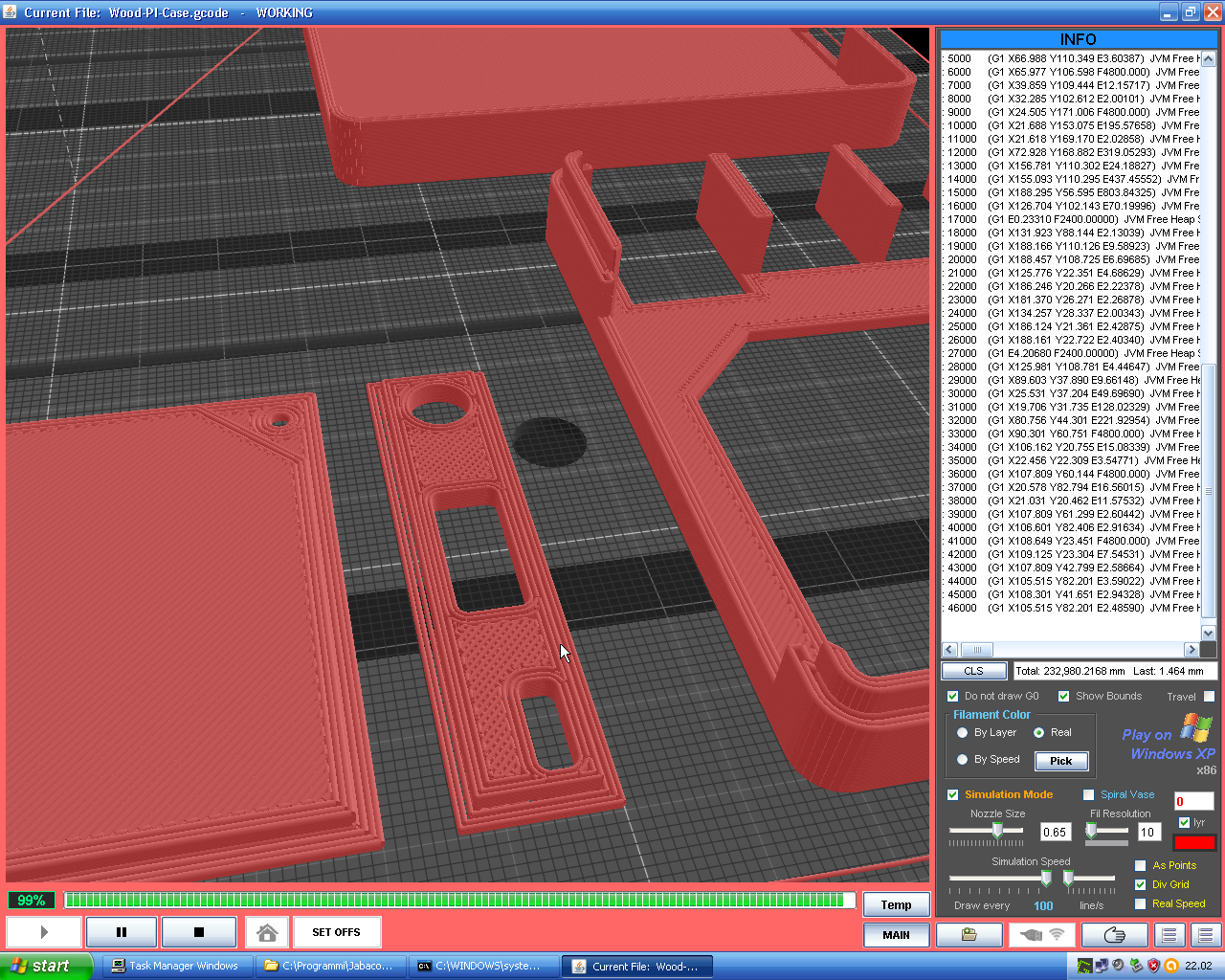
Task: Toggle the Div Grid checkbox
Action: tap(1140, 884)
